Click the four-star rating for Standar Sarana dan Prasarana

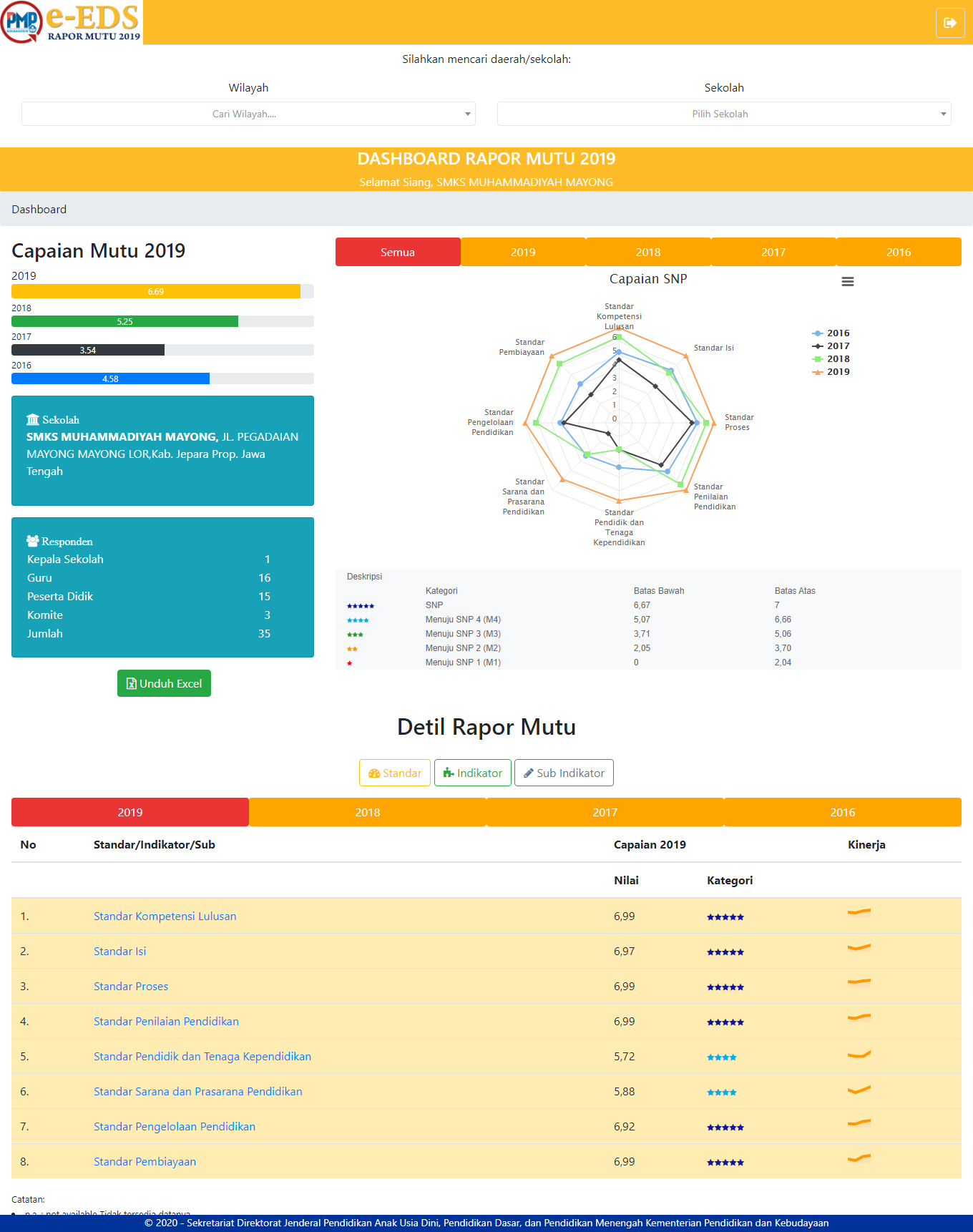tap(722, 1092)
